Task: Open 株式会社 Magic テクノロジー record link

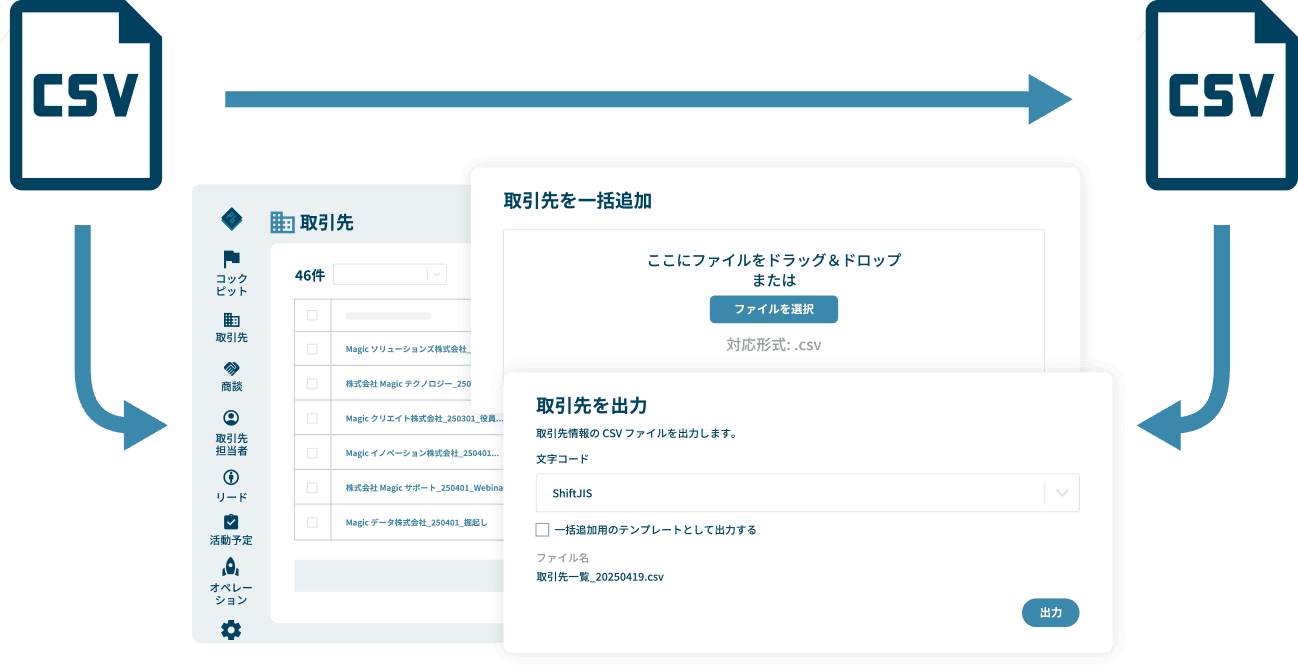Action: click(407, 384)
